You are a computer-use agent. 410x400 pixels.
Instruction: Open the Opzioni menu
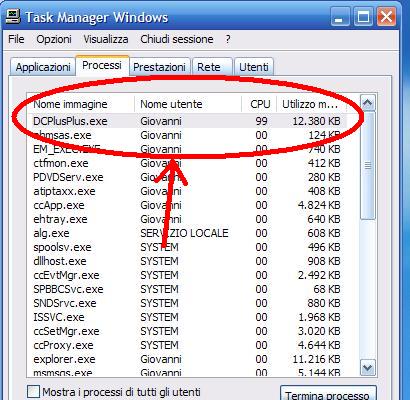(x=54, y=39)
